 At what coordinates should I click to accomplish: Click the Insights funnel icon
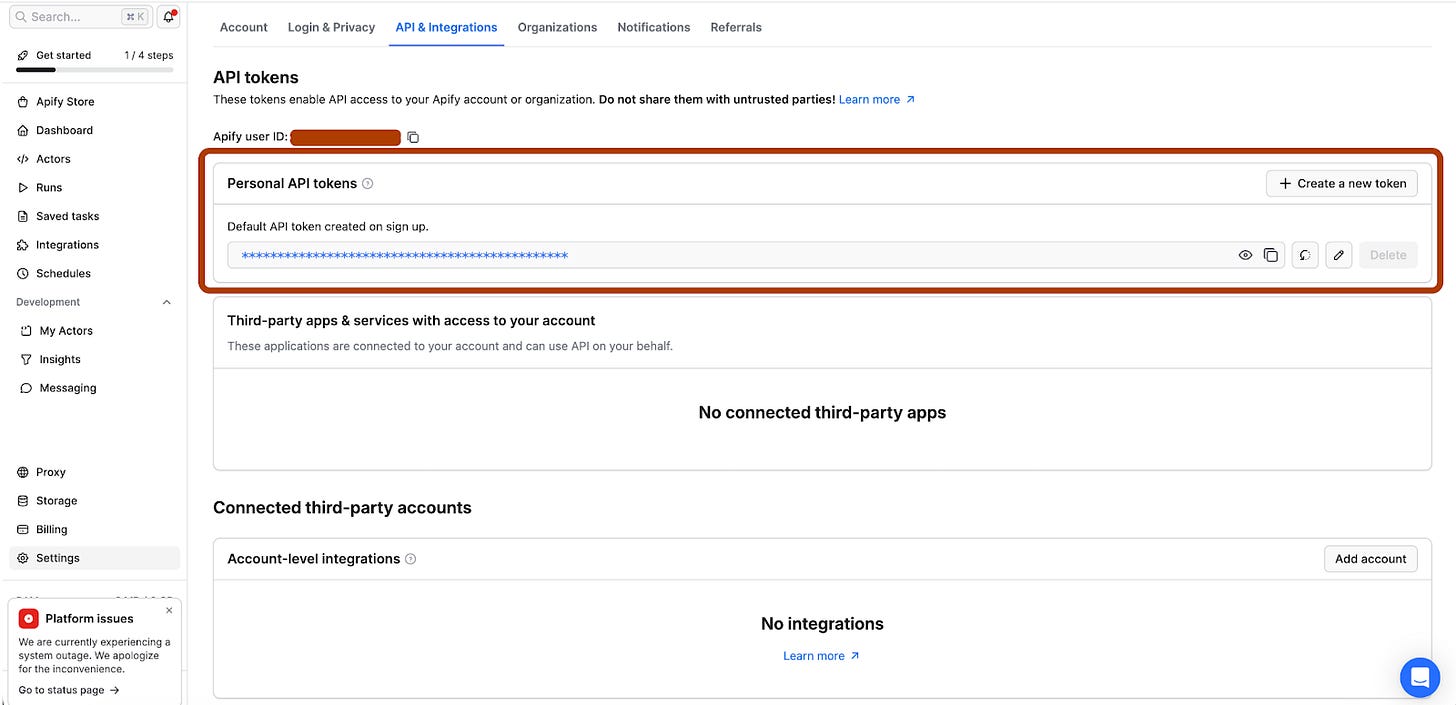pyautogui.click(x=27, y=360)
